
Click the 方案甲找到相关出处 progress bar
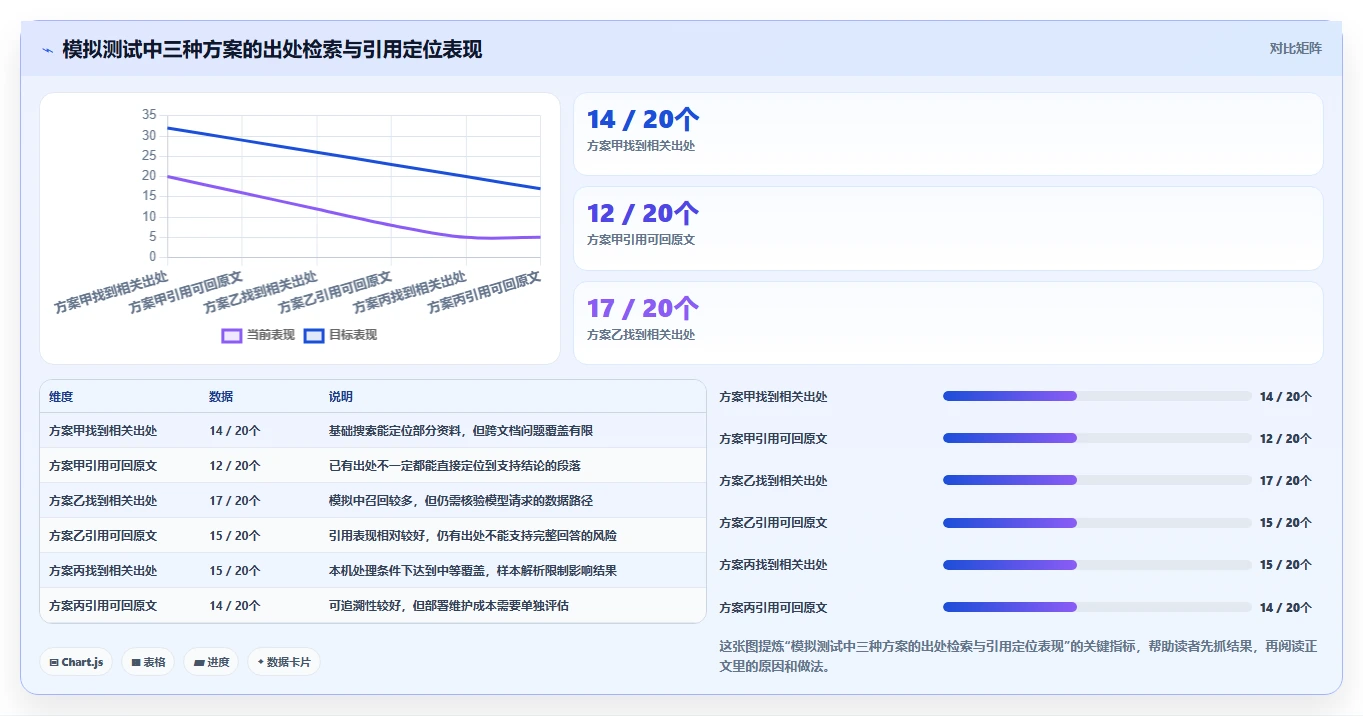(x=1097, y=397)
